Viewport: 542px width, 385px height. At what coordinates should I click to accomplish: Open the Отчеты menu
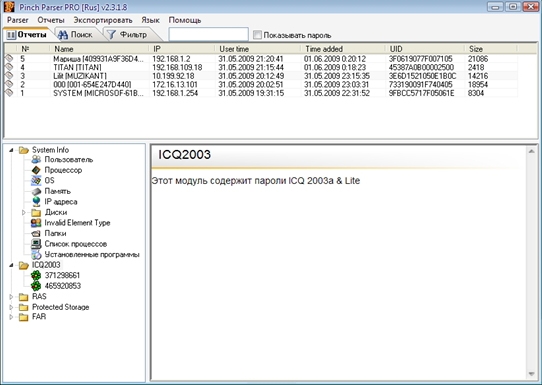click(x=51, y=20)
